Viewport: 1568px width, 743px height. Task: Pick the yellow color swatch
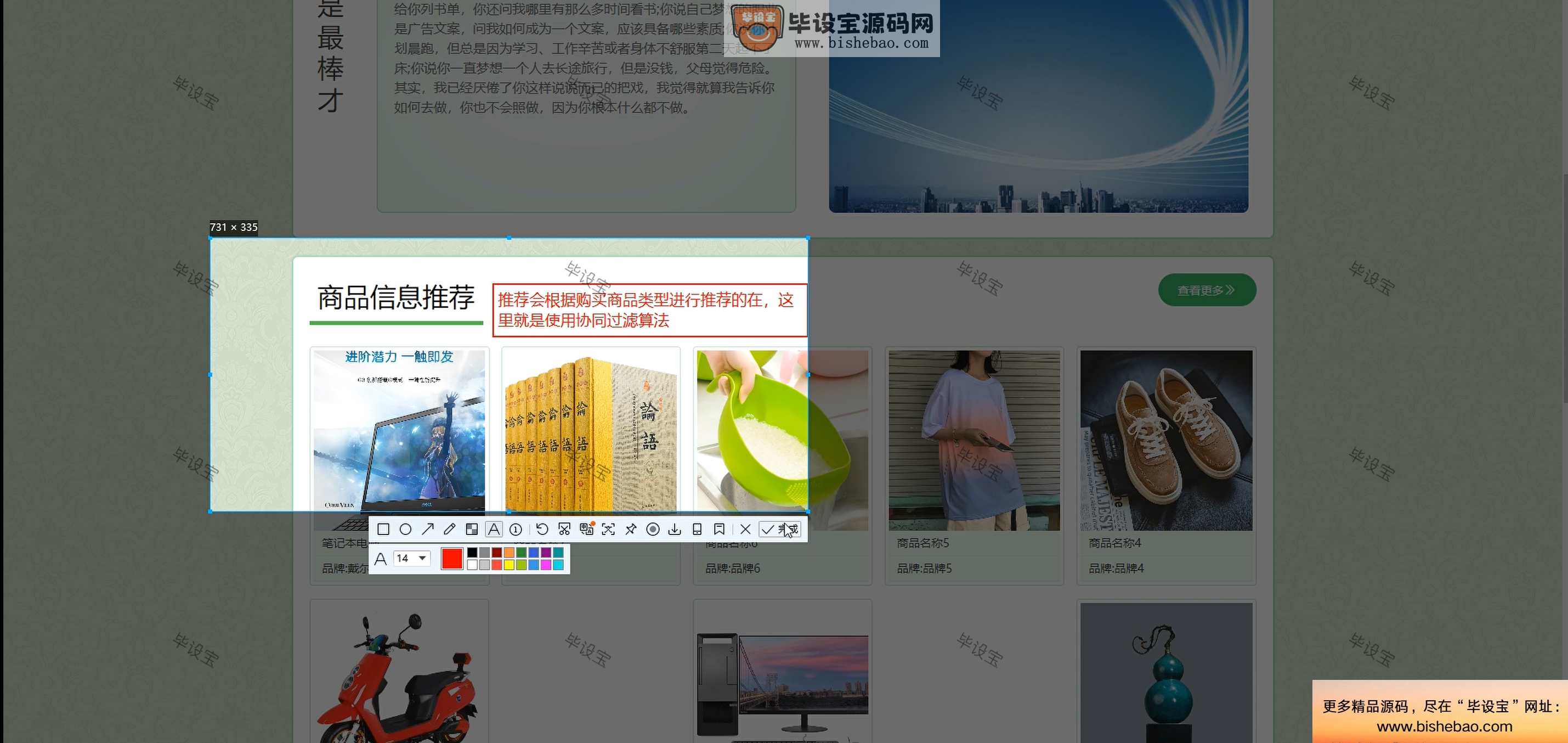509,565
